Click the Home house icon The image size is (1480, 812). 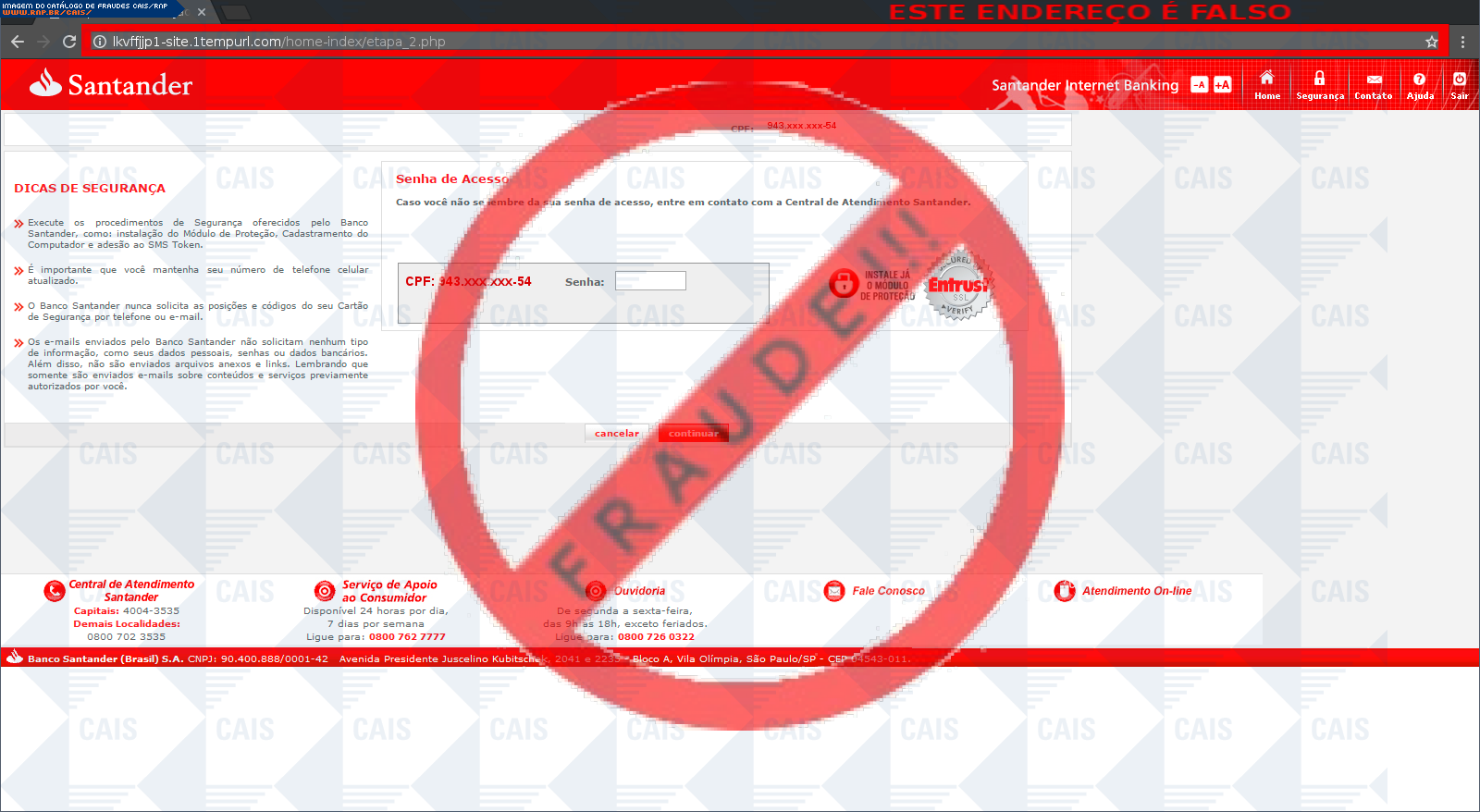tap(1266, 80)
